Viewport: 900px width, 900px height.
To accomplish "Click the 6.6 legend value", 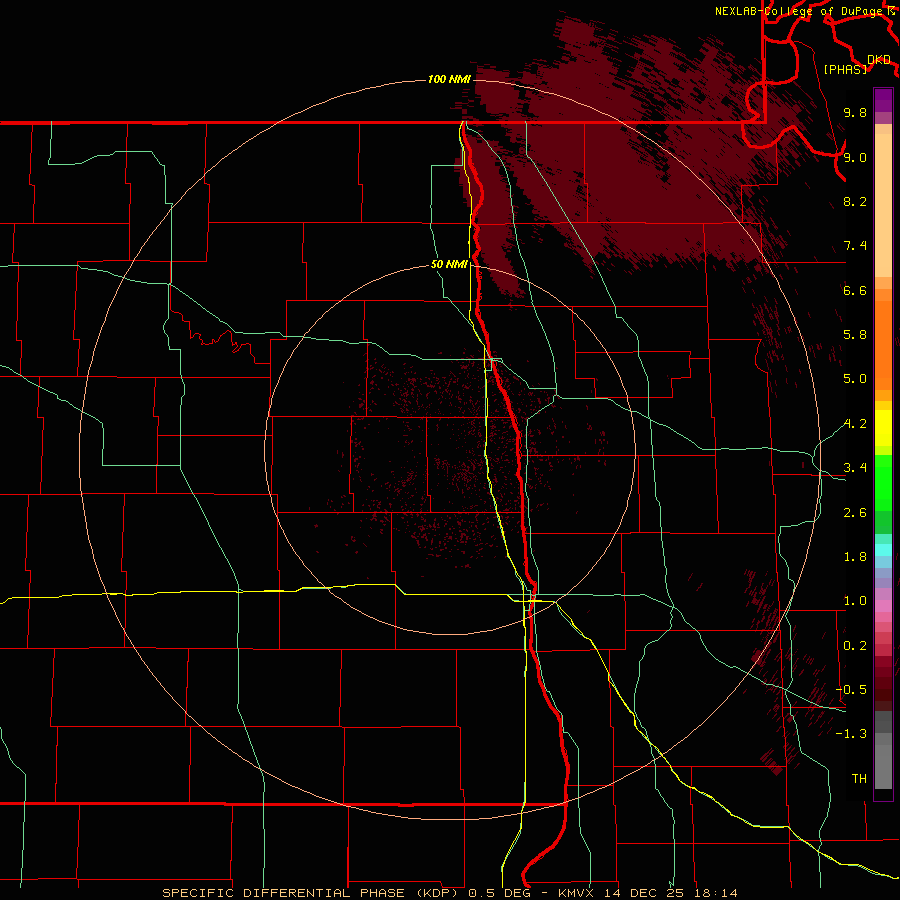I will [x=855, y=290].
